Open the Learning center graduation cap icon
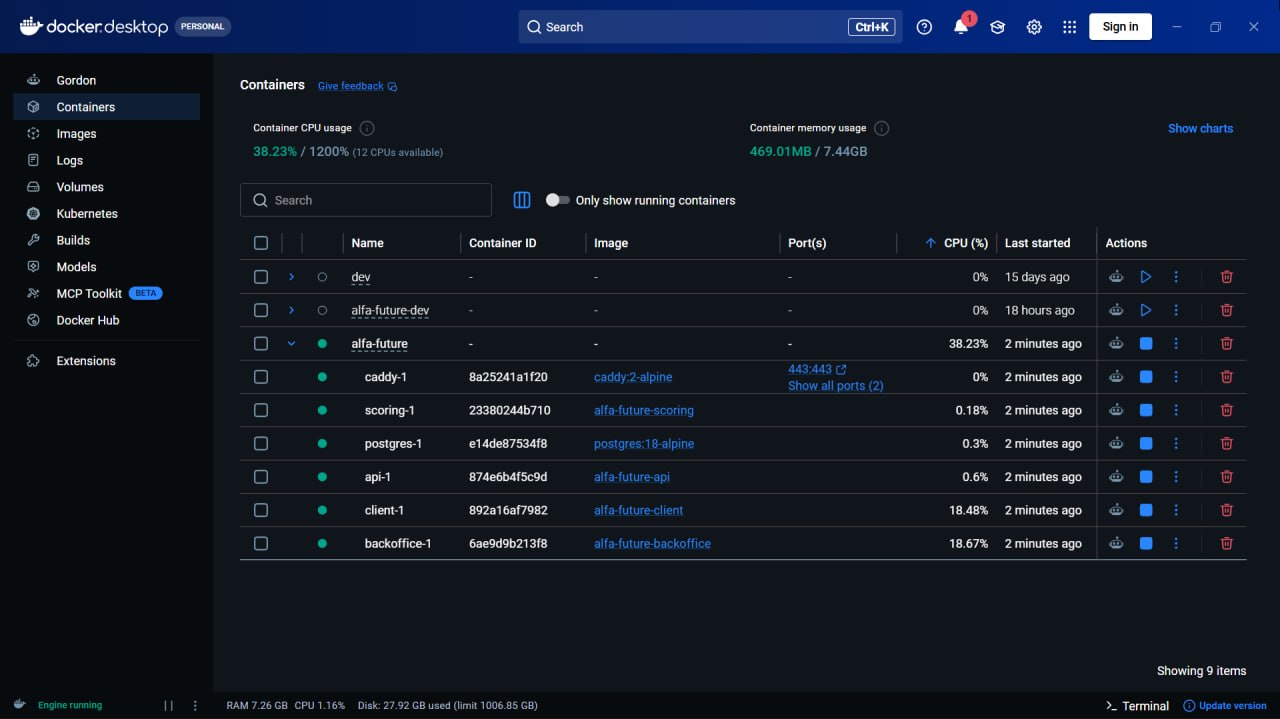1280x719 pixels. 997,27
